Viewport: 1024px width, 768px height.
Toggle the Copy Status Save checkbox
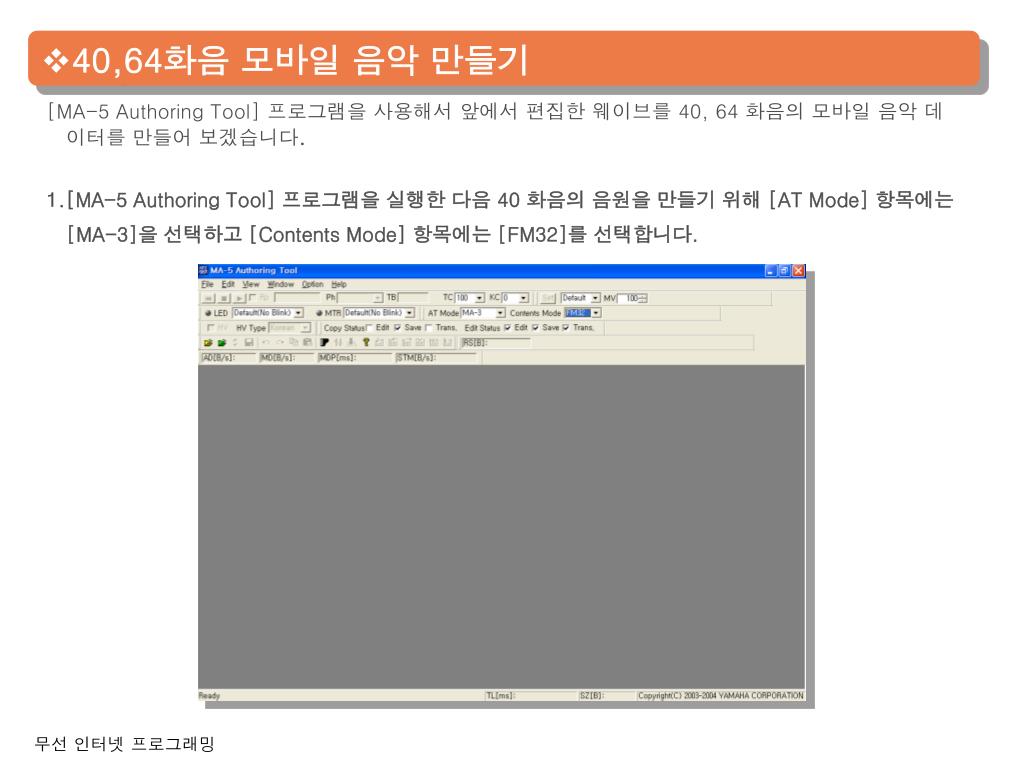click(x=398, y=327)
